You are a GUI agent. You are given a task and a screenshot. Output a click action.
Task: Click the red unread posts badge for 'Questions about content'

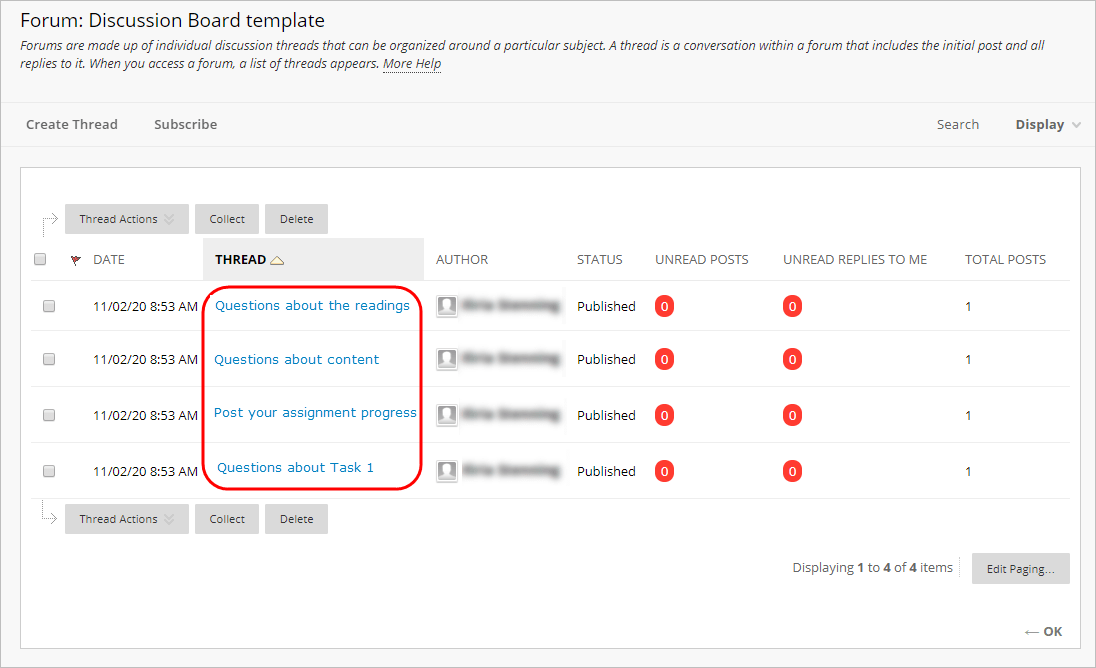click(664, 358)
